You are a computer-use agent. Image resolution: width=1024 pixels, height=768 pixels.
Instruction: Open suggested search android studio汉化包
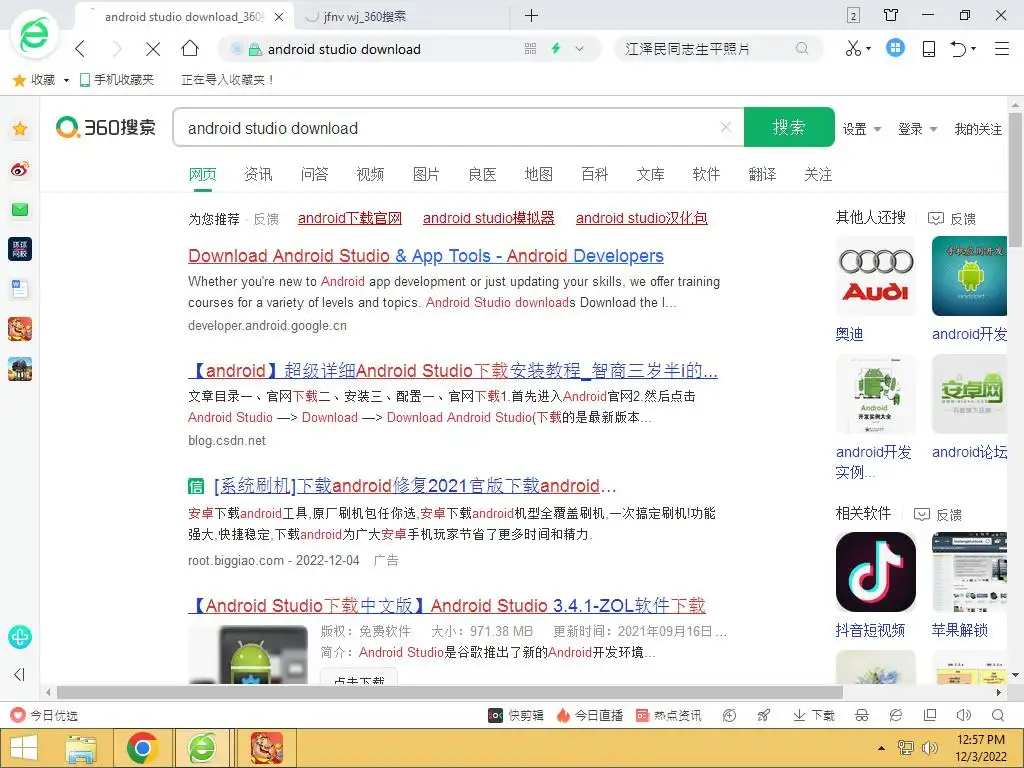[x=641, y=218]
